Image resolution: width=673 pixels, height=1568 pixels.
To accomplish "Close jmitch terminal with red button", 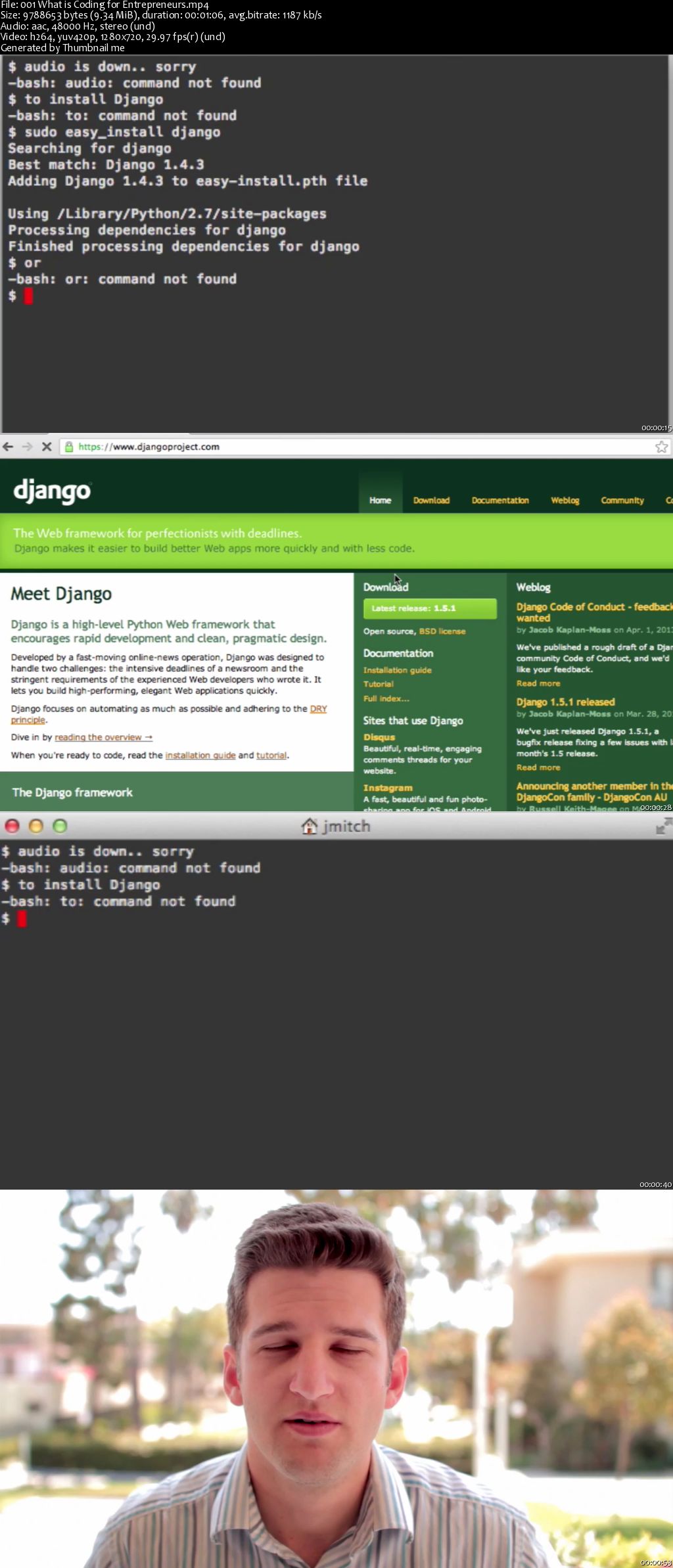I will coord(12,826).
